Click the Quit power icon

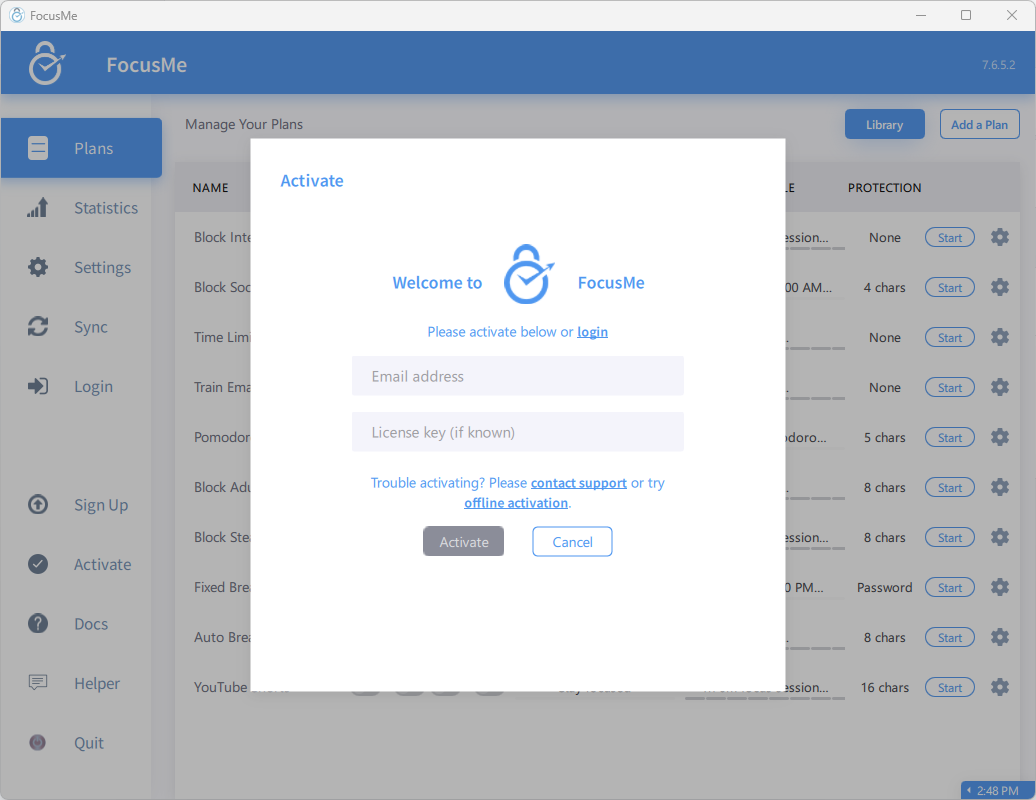[38, 743]
